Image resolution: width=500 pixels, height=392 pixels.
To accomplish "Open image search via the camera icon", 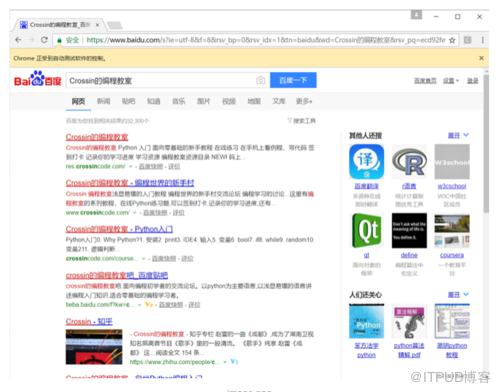I will tap(261, 80).
